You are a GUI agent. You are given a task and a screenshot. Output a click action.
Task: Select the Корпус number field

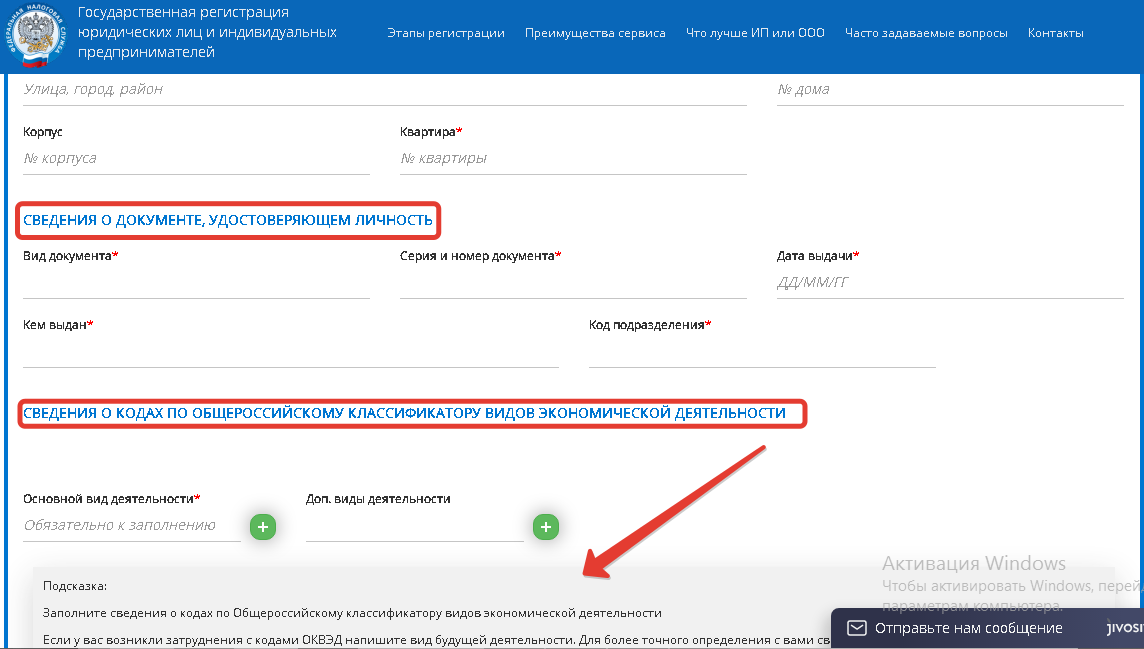click(x=196, y=158)
